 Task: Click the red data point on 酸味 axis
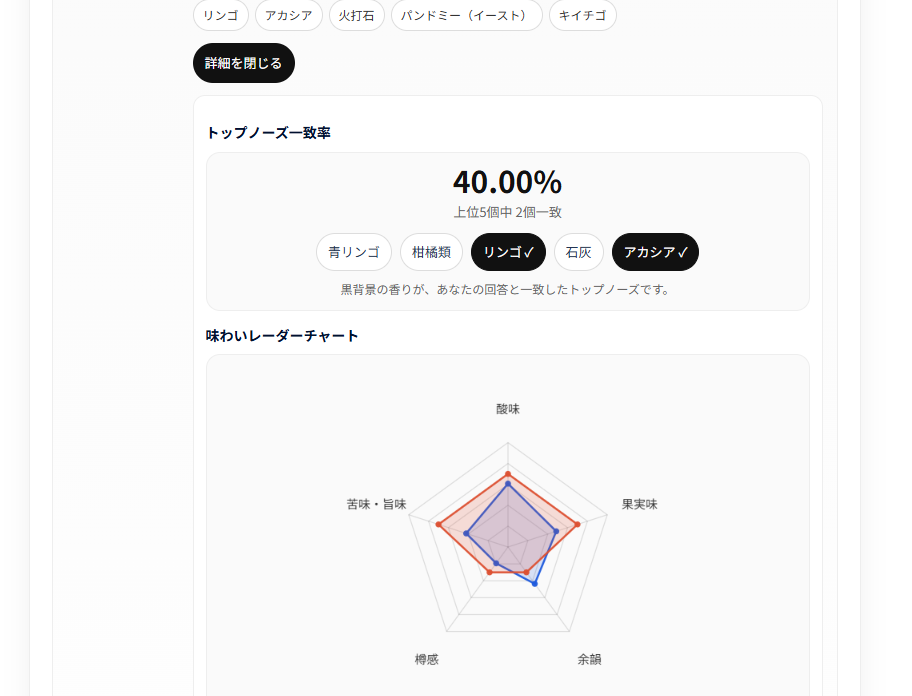[x=508, y=473]
